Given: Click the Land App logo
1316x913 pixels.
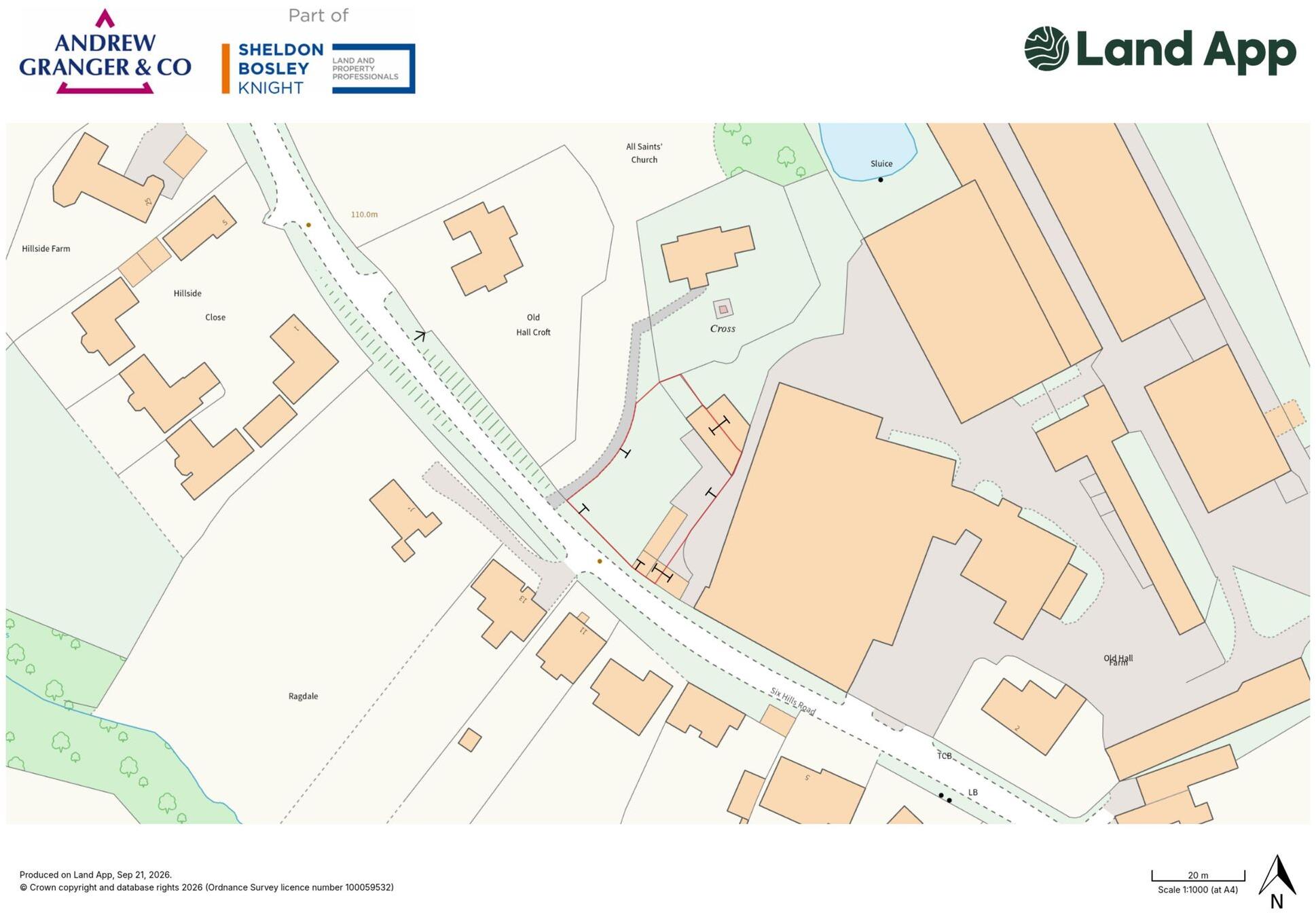Looking at the screenshot, I should pos(1160,50).
